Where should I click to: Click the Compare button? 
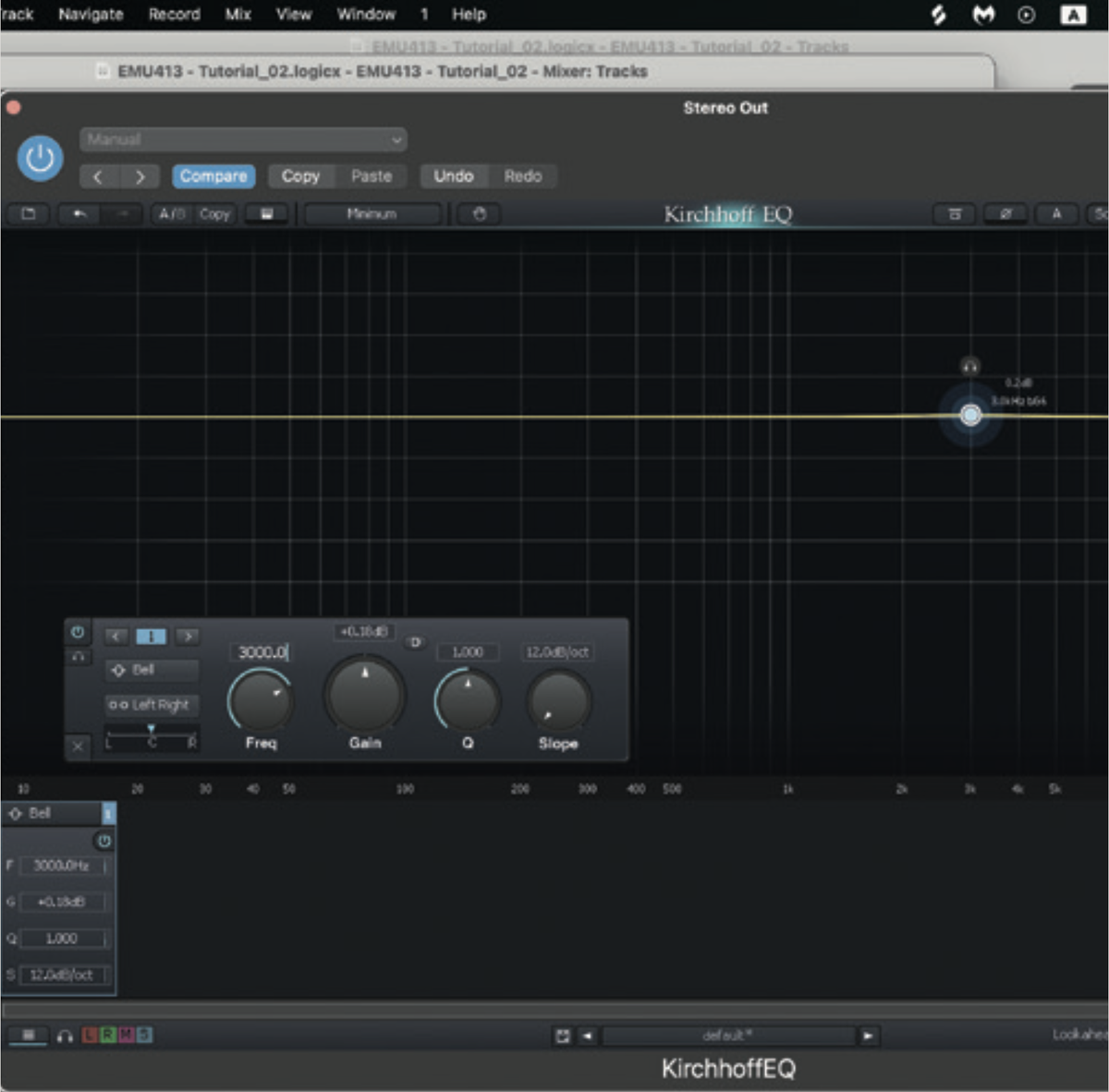click(x=213, y=176)
